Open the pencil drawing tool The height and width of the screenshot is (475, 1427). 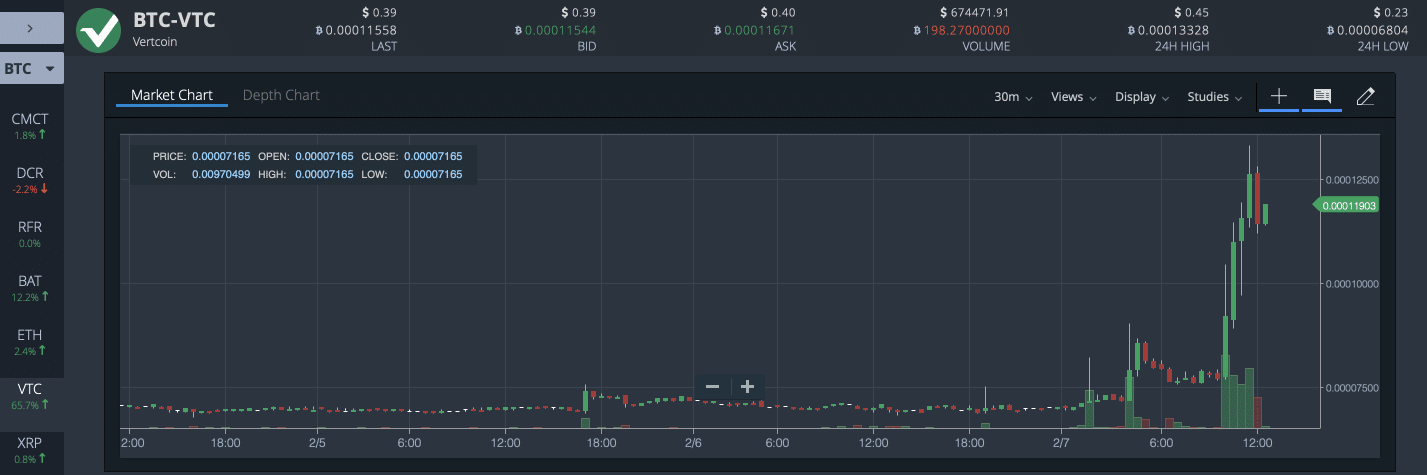[x=1366, y=96]
